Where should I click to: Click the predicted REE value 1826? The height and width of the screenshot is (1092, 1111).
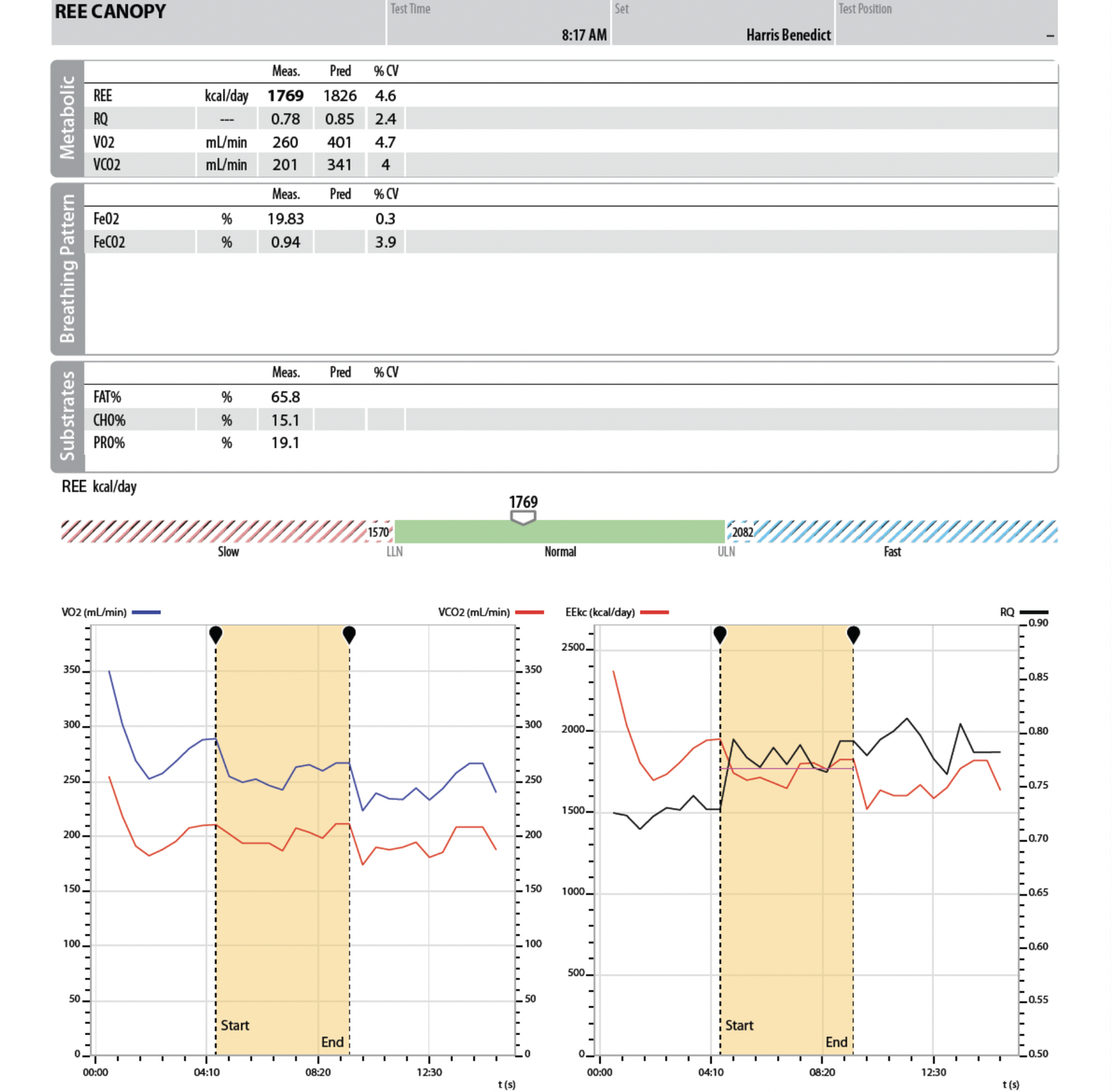tap(340, 96)
